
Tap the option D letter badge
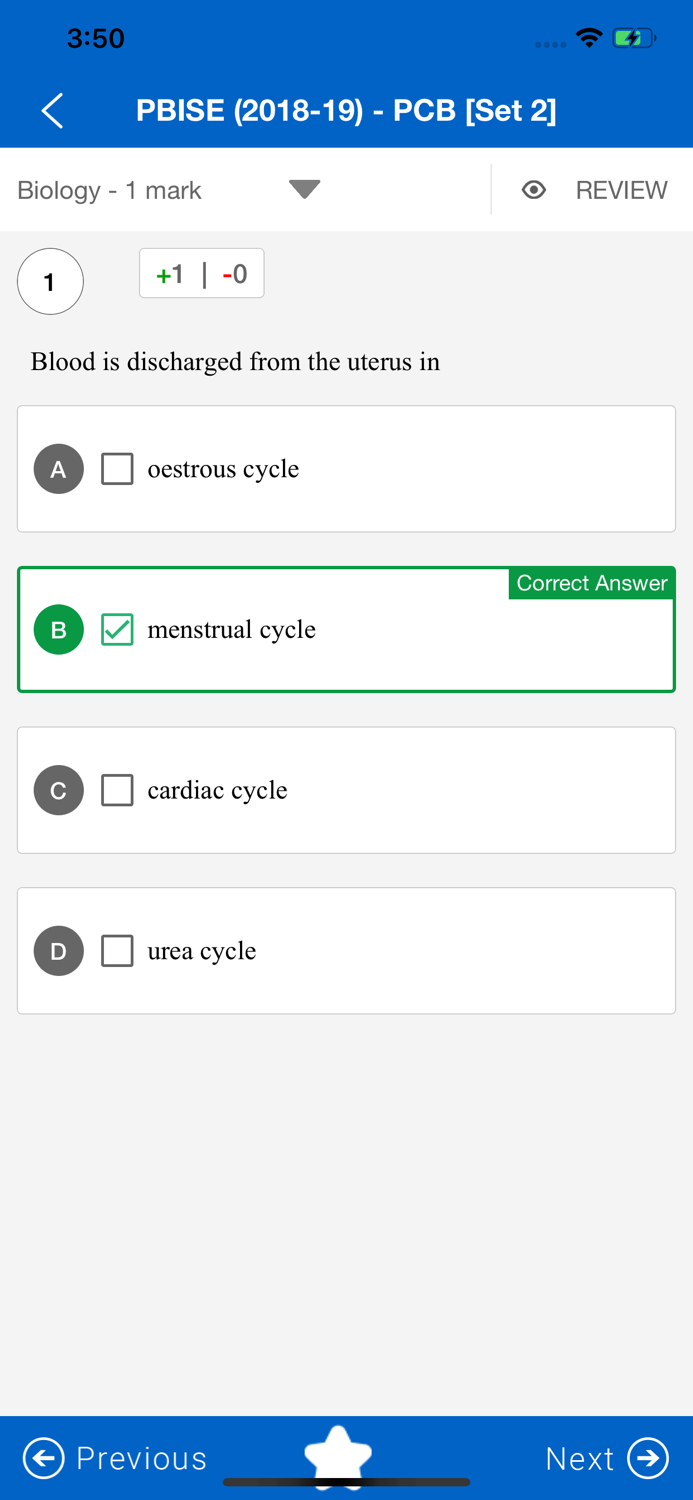[59, 951]
